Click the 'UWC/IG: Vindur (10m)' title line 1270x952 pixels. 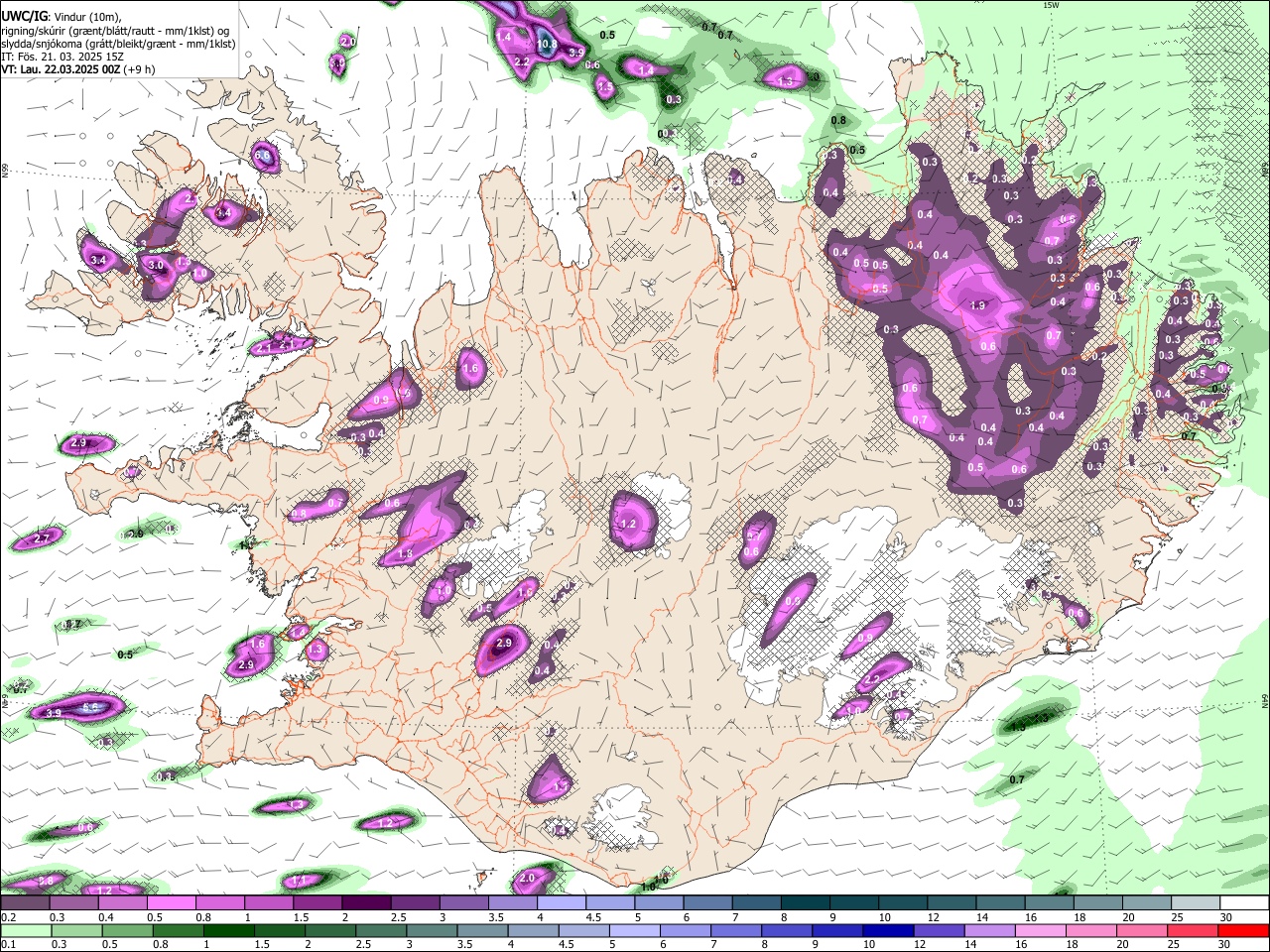(x=62, y=17)
